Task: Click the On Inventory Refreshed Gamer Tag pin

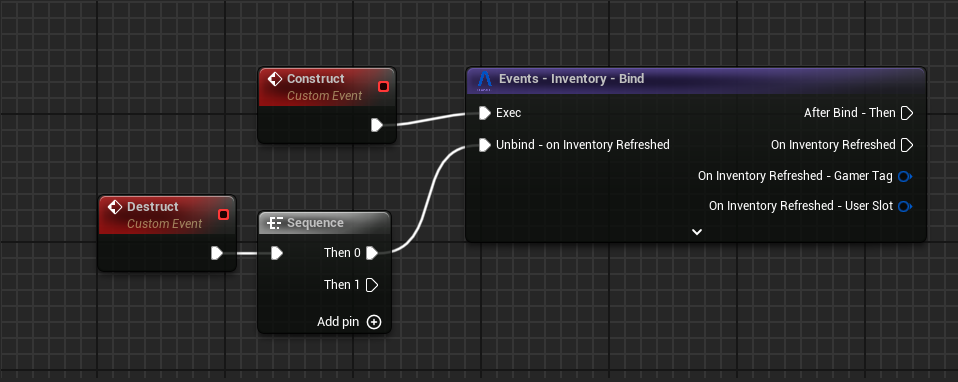Action: pos(905,177)
